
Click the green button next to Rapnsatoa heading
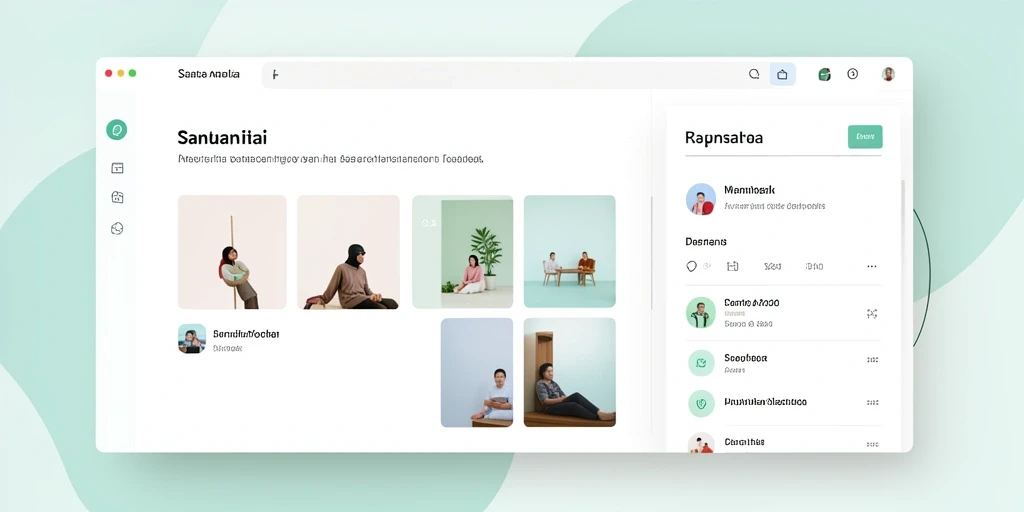coord(865,136)
